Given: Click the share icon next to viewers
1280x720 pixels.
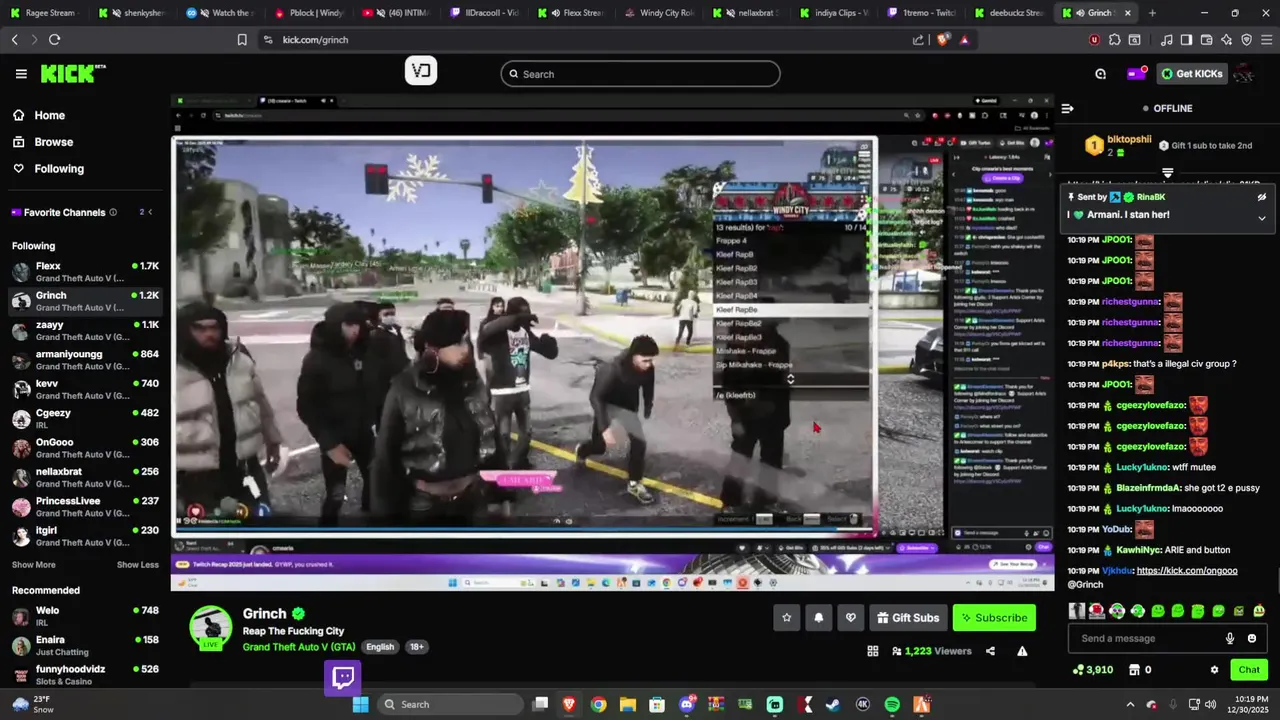Looking at the screenshot, I should (x=990, y=651).
